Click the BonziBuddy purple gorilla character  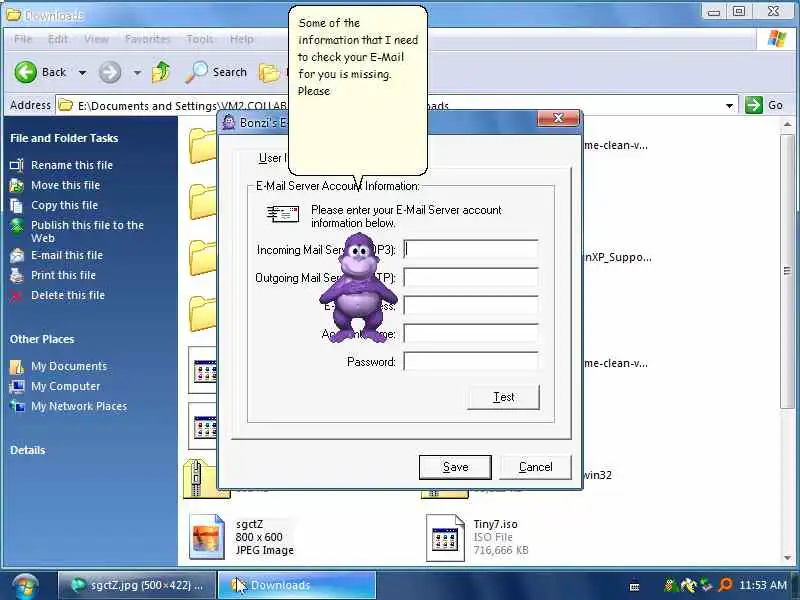coord(358,287)
